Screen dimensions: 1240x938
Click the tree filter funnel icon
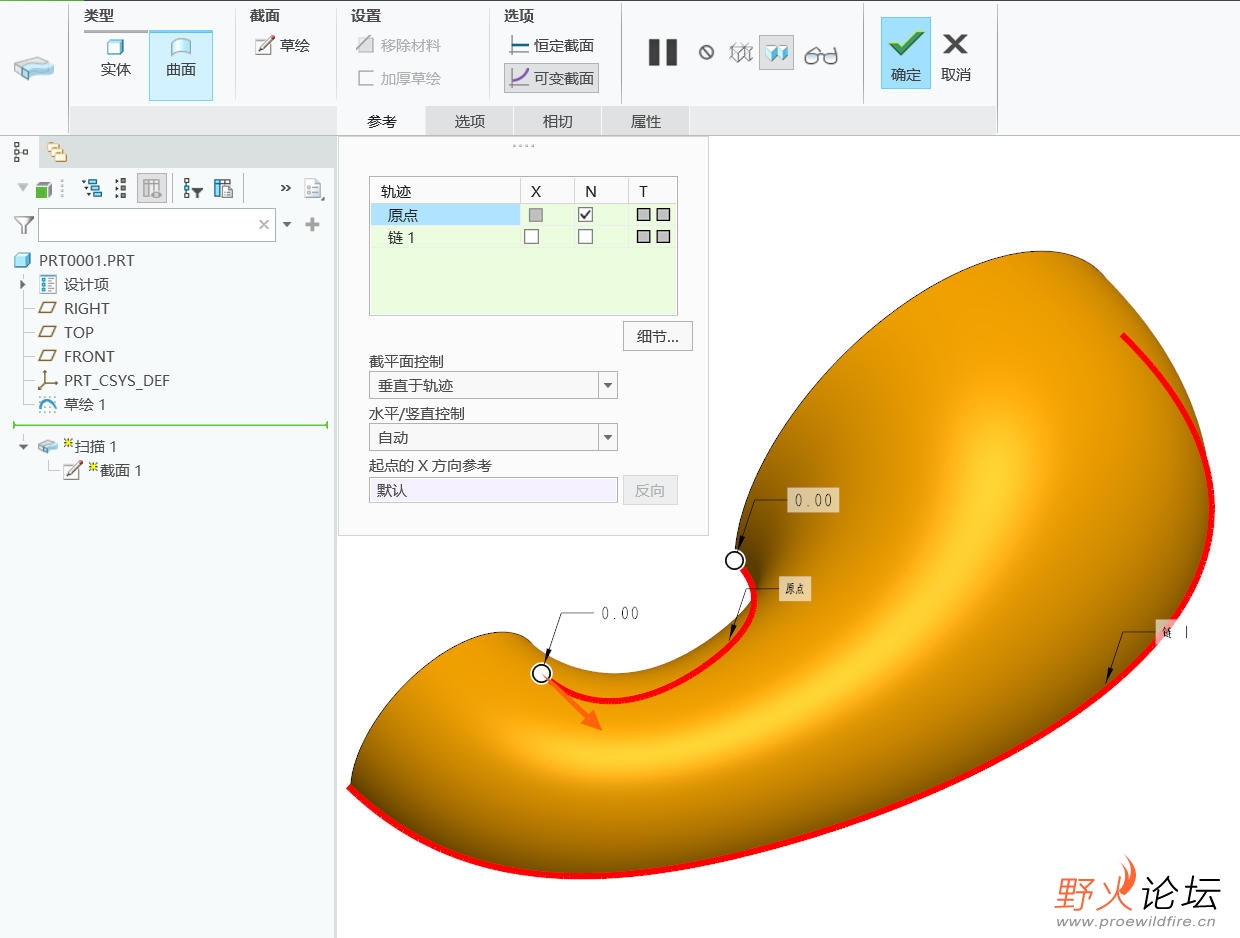pos(24,225)
